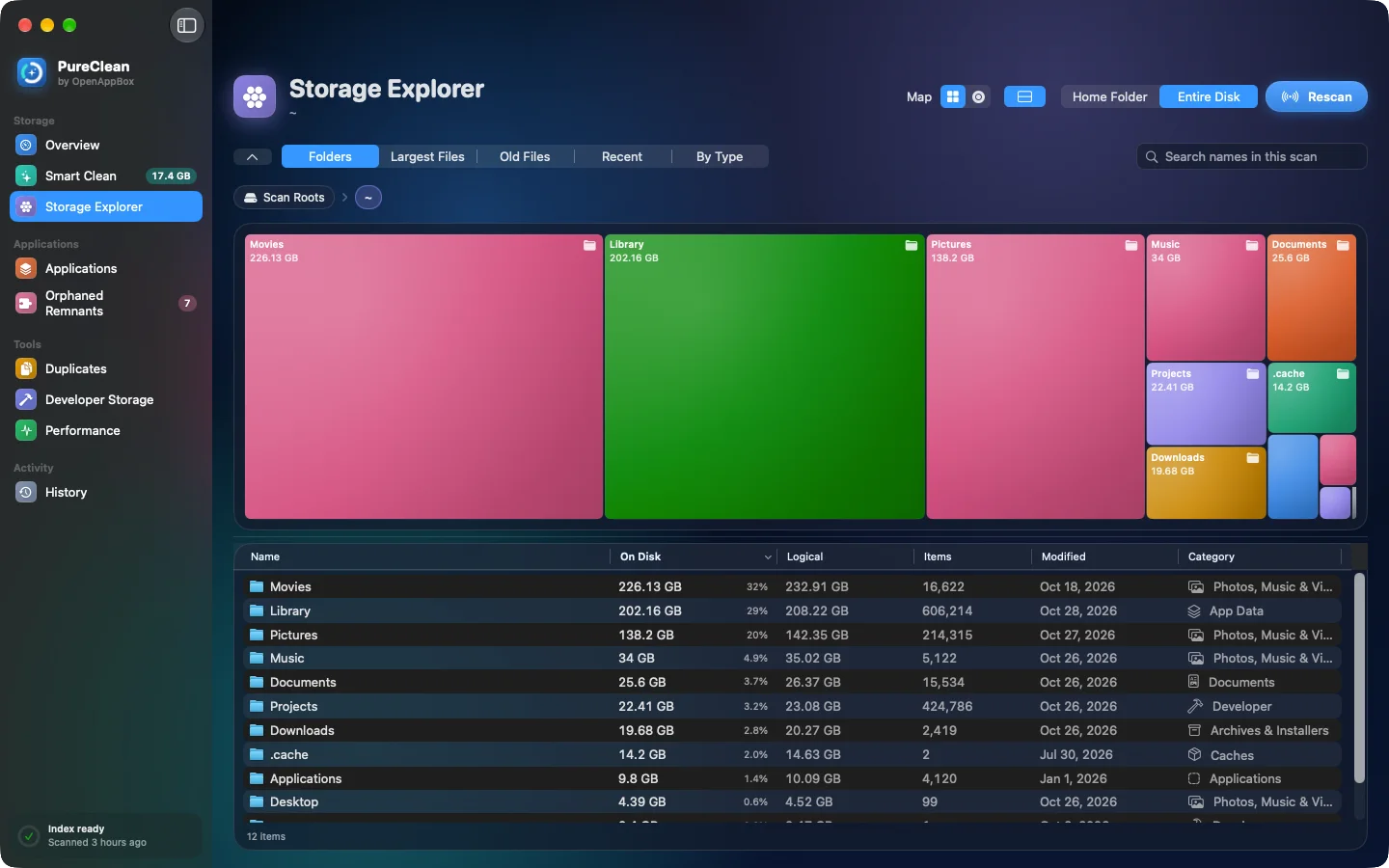This screenshot has width=1389, height=868.
Task: Click the On Disk sort arrow
Action: [768, 557]
